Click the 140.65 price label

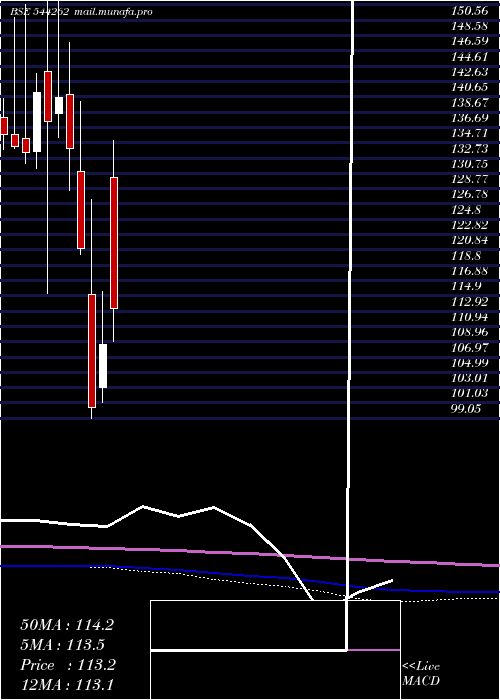470,88
